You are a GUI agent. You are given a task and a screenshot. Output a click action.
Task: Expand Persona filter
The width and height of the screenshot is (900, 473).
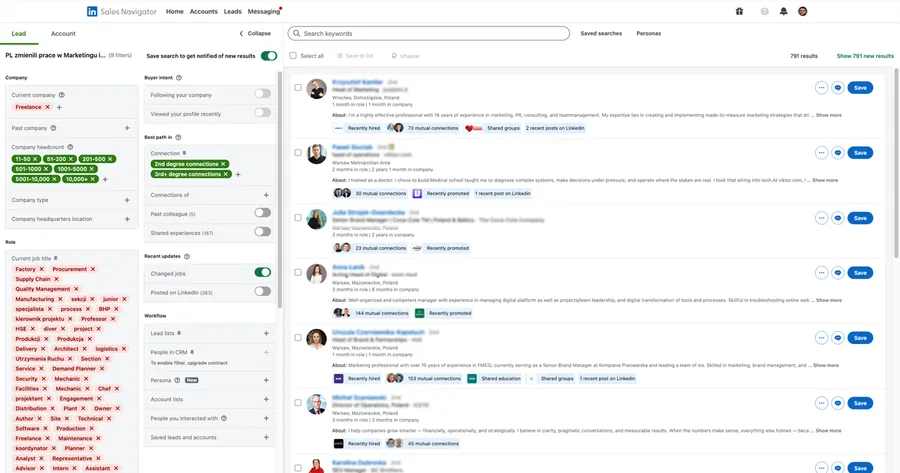click(x=266, y=380)
